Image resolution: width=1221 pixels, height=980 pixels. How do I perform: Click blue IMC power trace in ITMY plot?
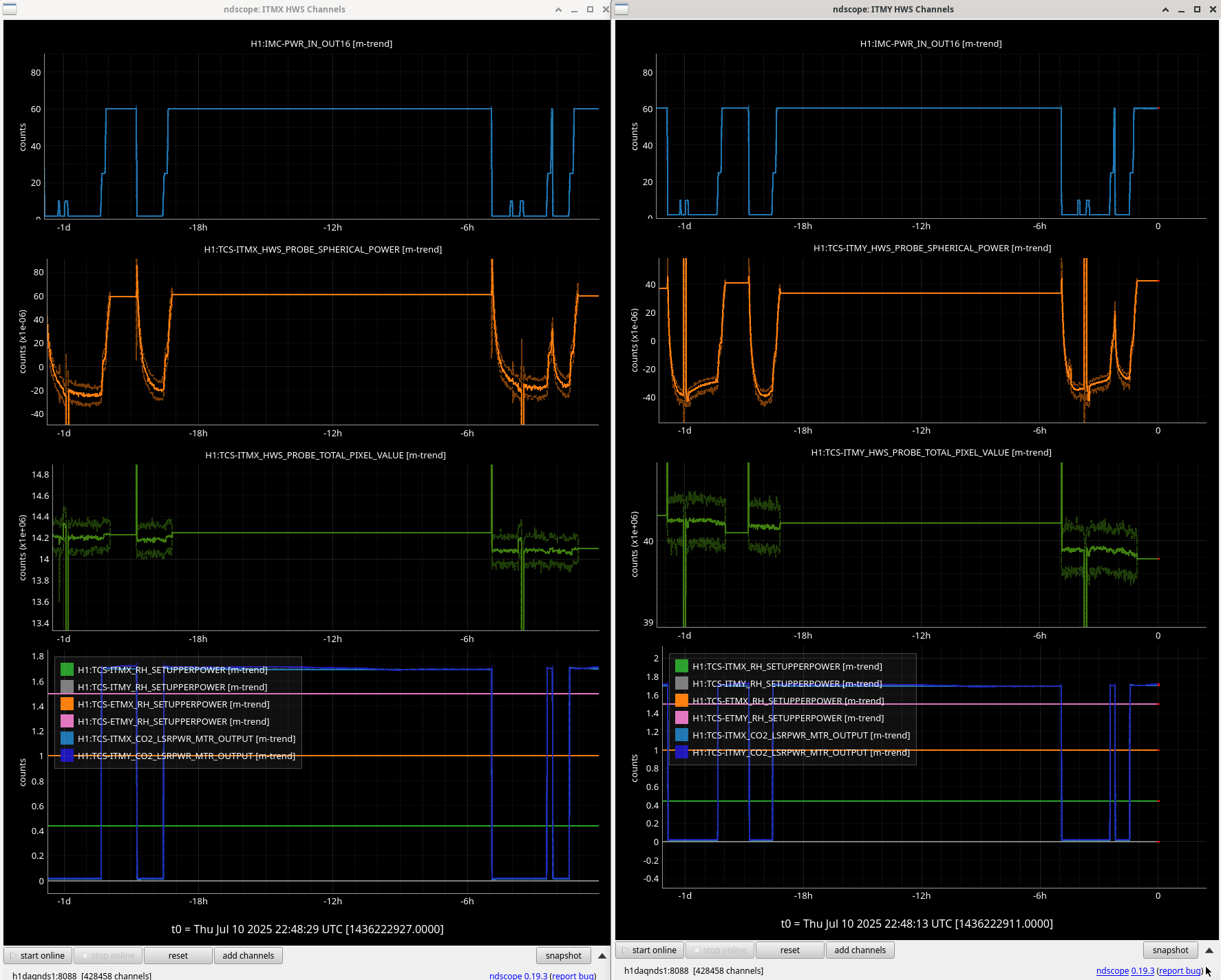click(919, 108)
